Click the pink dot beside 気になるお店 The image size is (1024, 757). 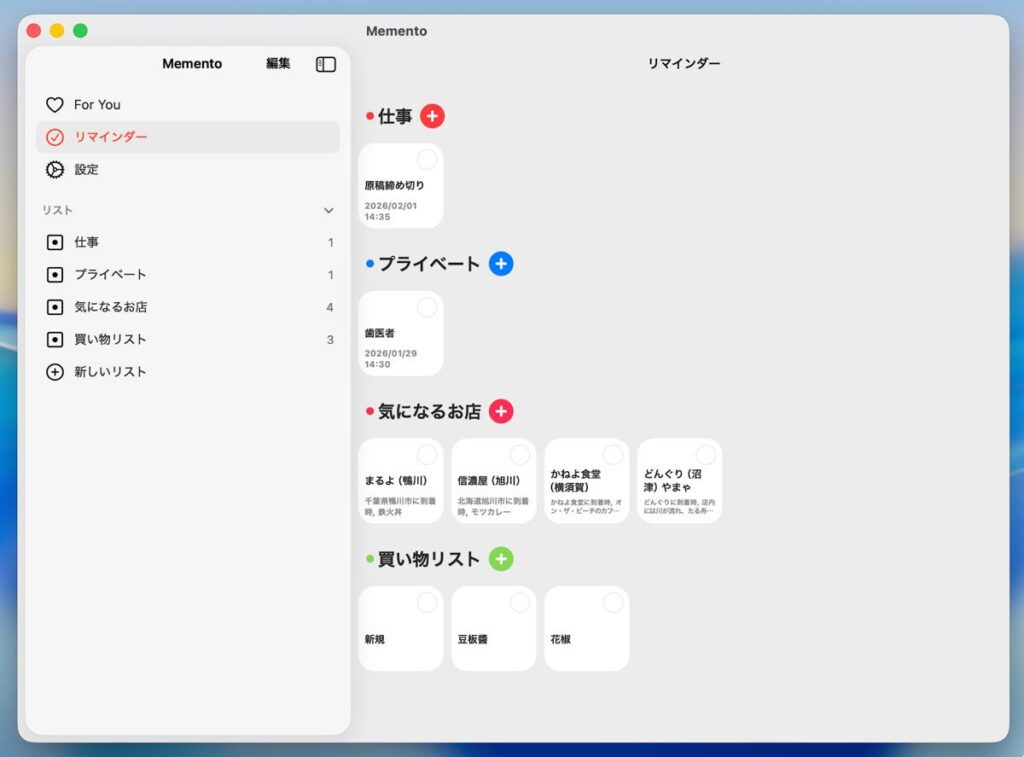click(x=370, y=411)
